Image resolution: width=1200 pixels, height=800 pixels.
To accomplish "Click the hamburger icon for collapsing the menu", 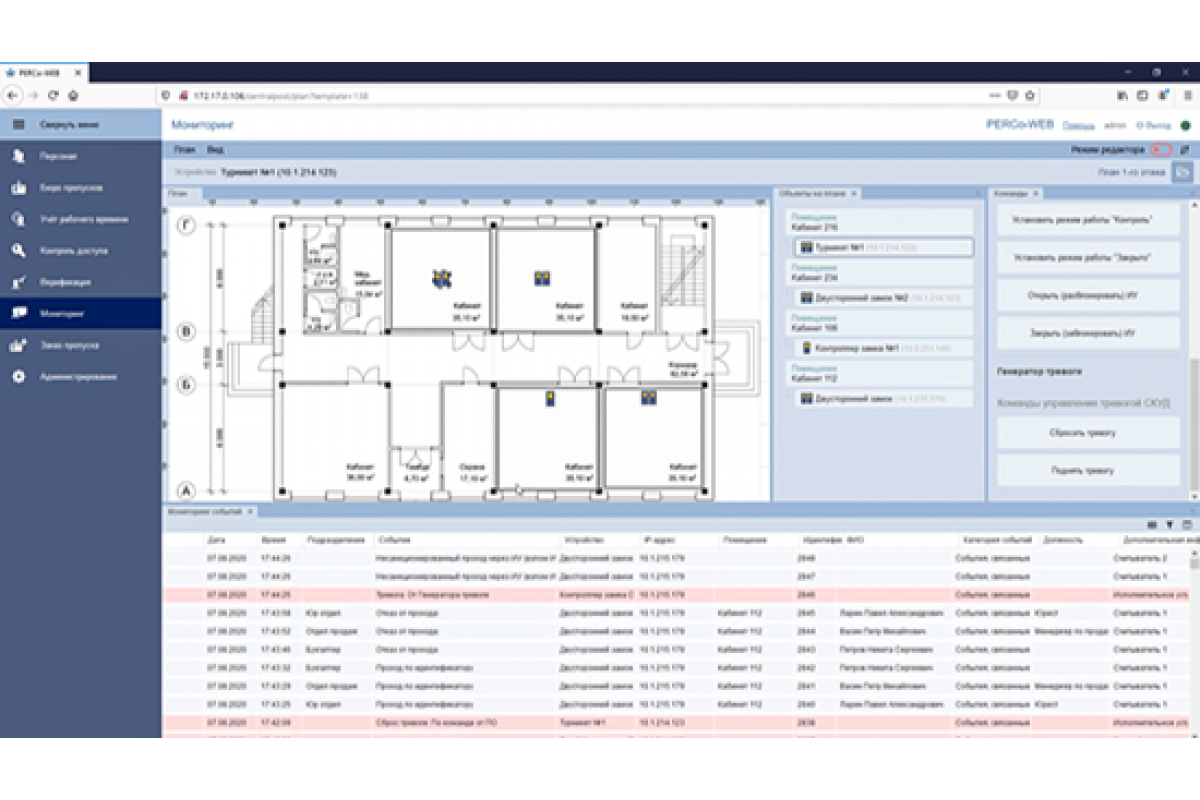I will [x=18, y=125].
